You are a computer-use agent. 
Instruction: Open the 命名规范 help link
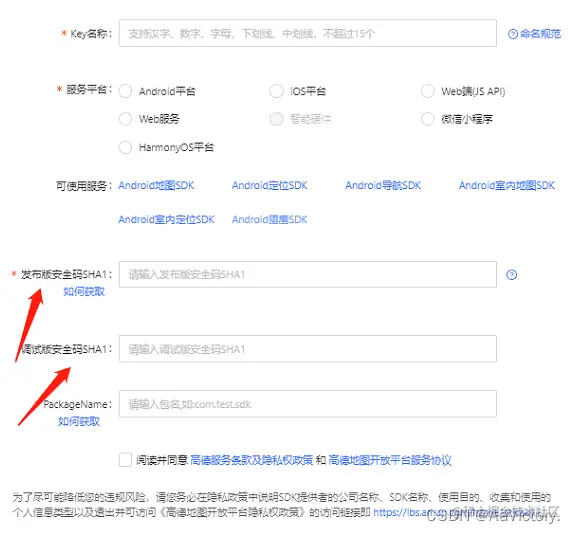pos(540,34)
